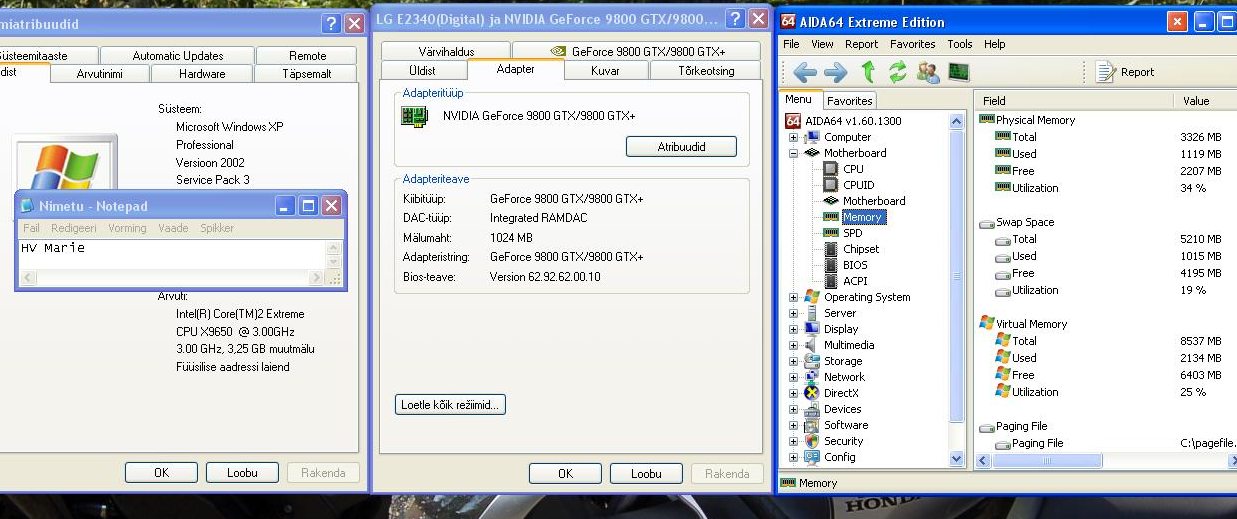Expand the Devices node
The height and width of the screenshot is (519, 1237).
[794, 409]
